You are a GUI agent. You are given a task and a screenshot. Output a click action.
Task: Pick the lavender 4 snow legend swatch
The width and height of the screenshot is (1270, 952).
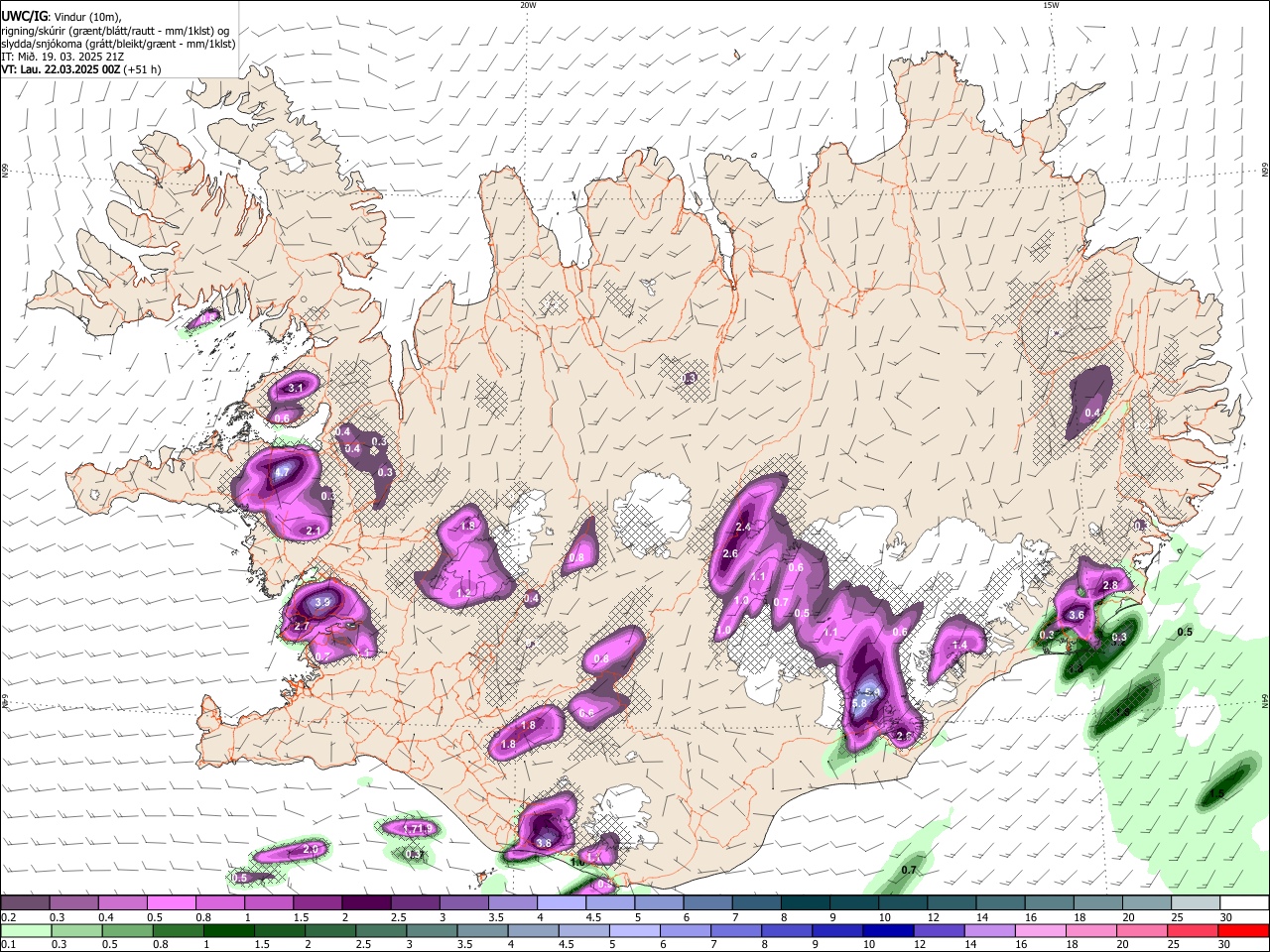click(x=560, y=902)
